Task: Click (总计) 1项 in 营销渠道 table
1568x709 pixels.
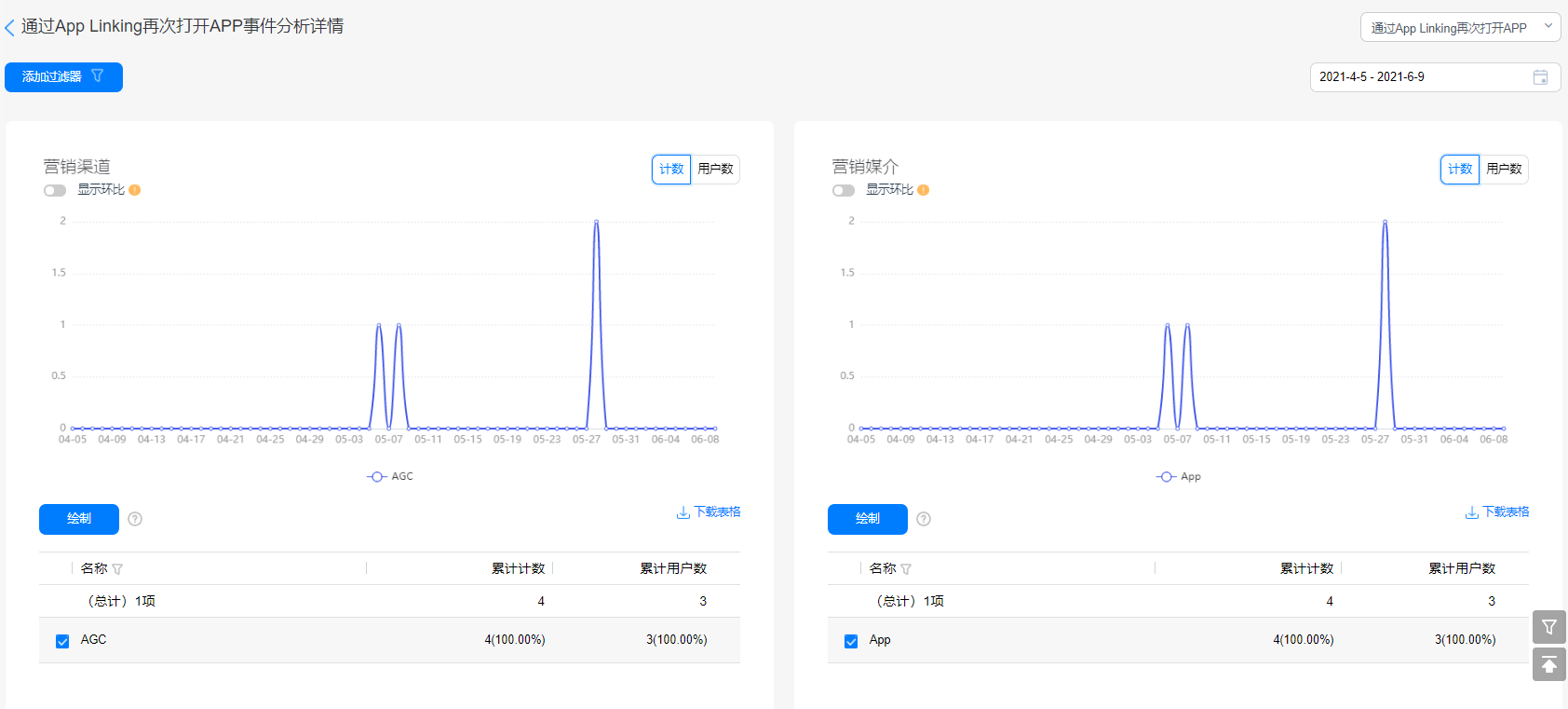Action: point(121,602)
